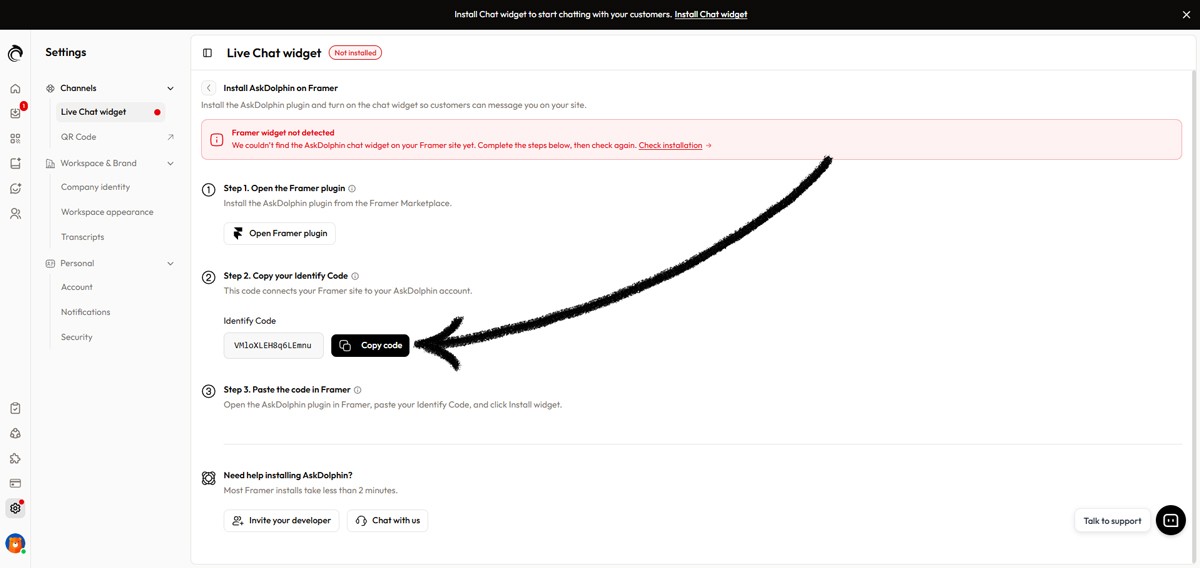Click the Install Chat widget link in the banner
The width and height of the screenshot is (1200, 568).
pos(711,15)
